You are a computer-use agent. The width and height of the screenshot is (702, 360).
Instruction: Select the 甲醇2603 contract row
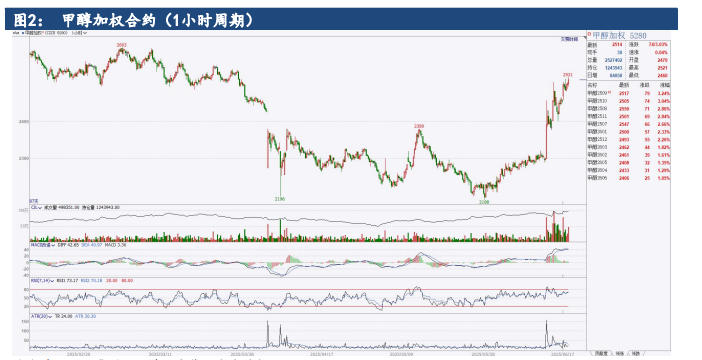pos(629,147)
